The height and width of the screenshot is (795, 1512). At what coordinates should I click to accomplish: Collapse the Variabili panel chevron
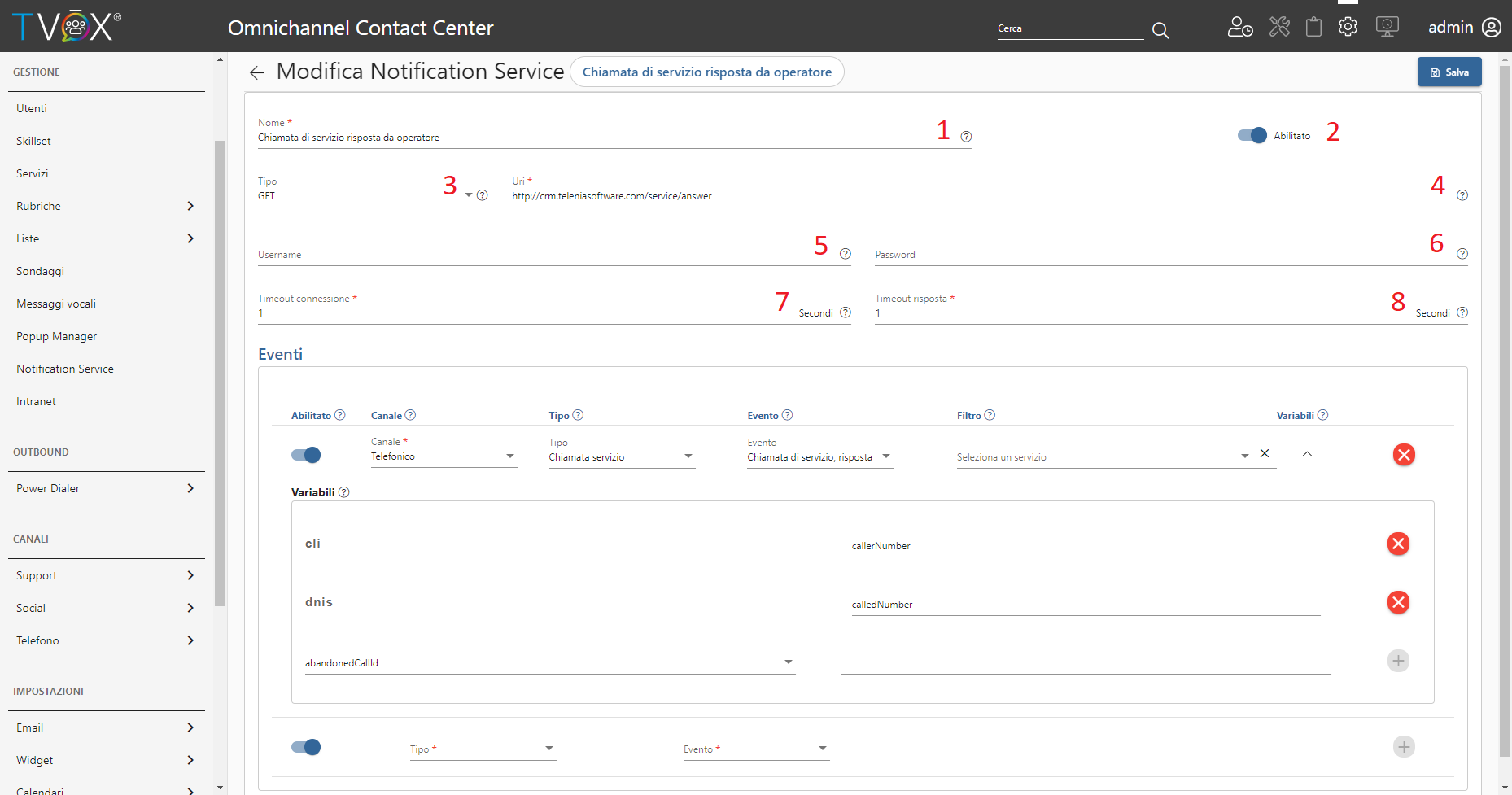1307,454
